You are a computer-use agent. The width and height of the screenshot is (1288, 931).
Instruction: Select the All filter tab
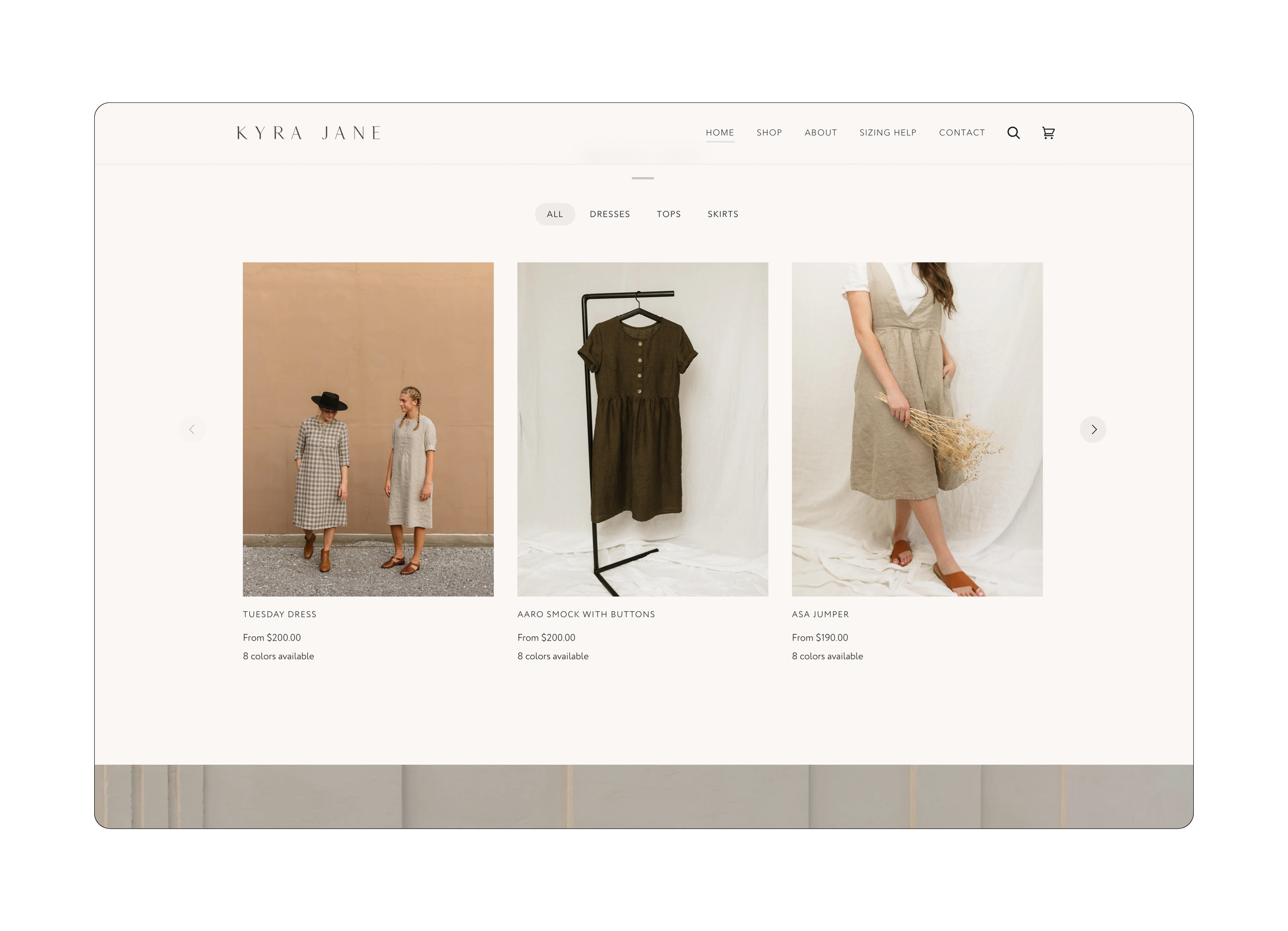pos(555,214)
